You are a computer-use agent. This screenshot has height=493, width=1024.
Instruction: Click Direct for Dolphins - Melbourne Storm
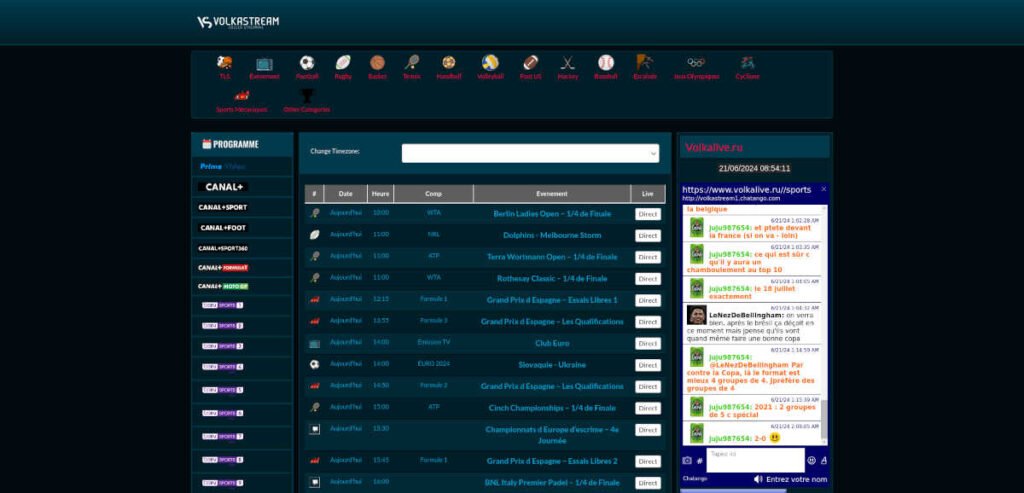pos(647,235)
